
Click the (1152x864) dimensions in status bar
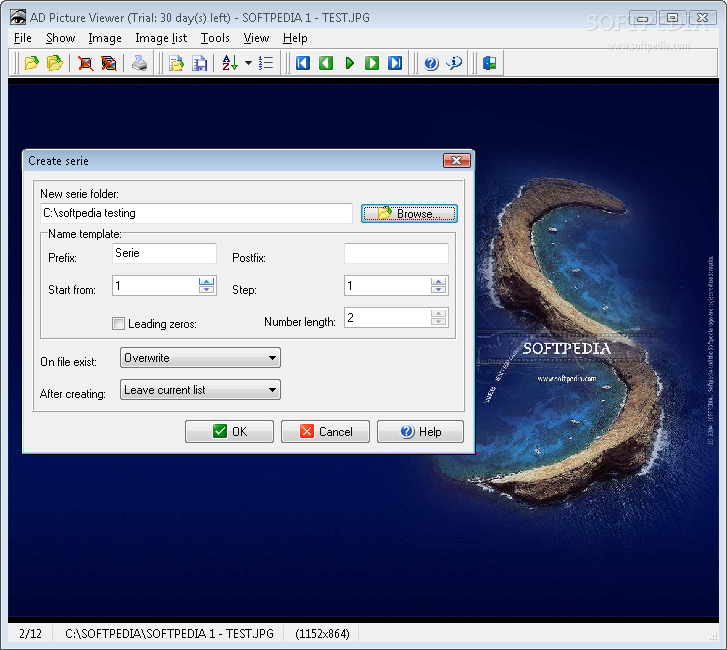(x=322, y=633)
